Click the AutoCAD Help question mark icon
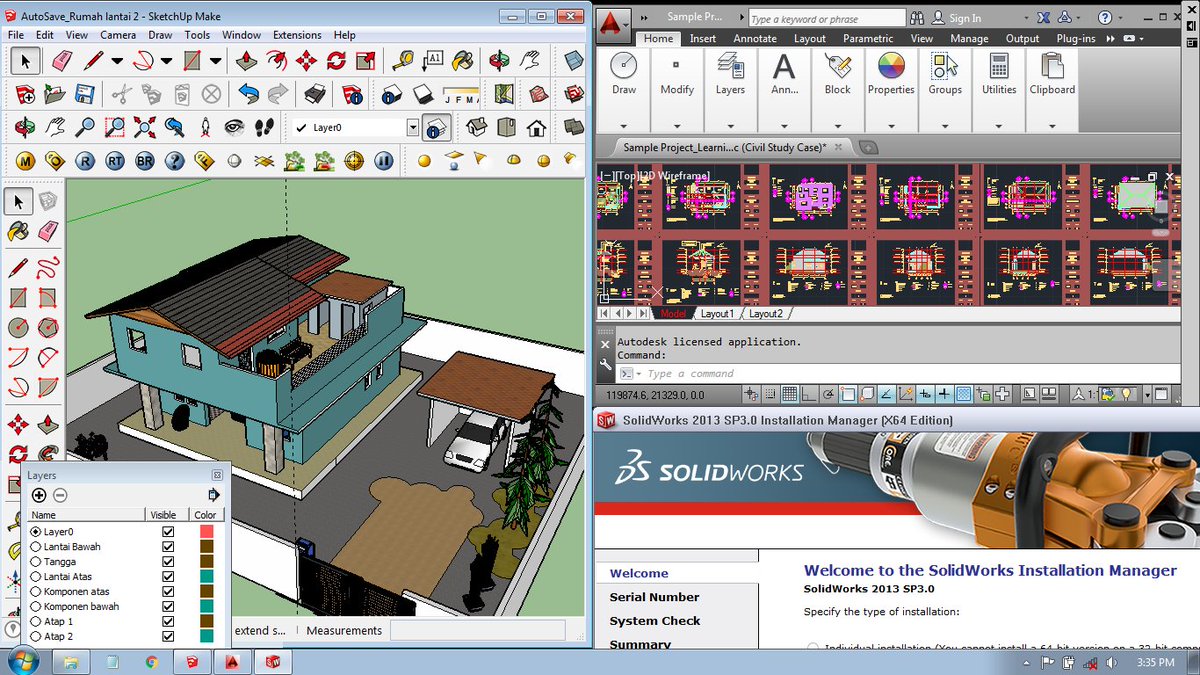Viewport: 1200px width, 675px height. click(1105, 18)
